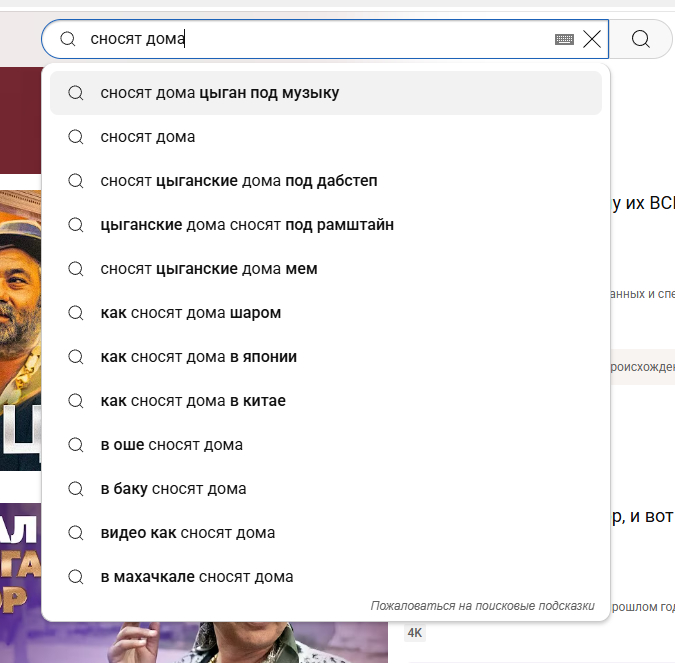The height and width of the screenshot is (663, 675).
Task: Select suggestion 'сносят цыганские дома под дабстеп'
Action: tap(238, 181)
